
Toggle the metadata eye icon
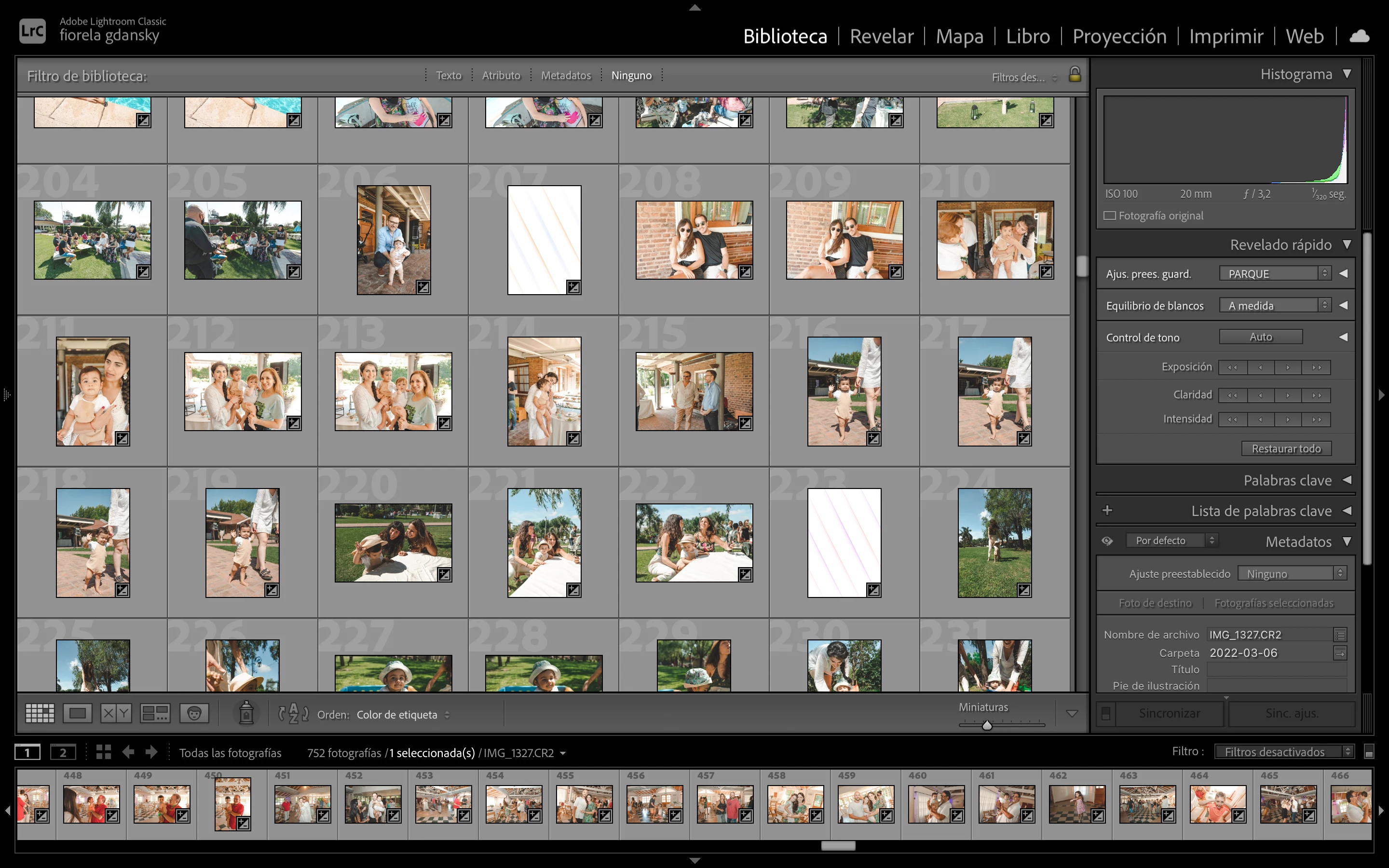tap(1107, 541)
